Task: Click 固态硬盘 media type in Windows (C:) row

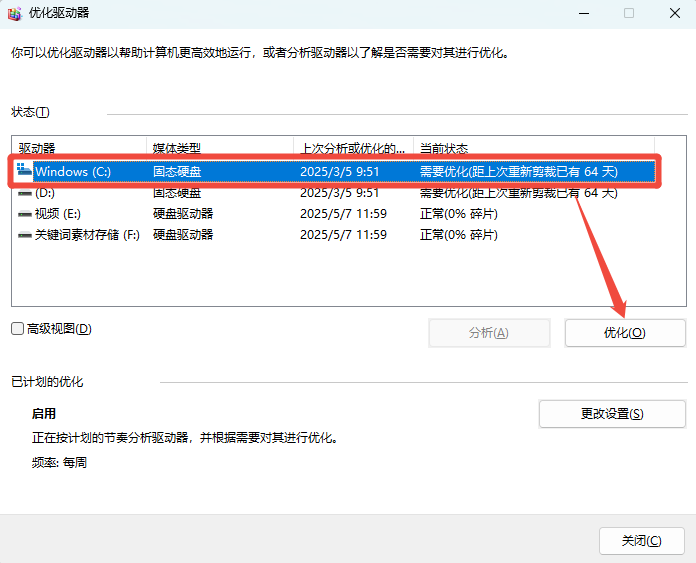Action: 177,171
